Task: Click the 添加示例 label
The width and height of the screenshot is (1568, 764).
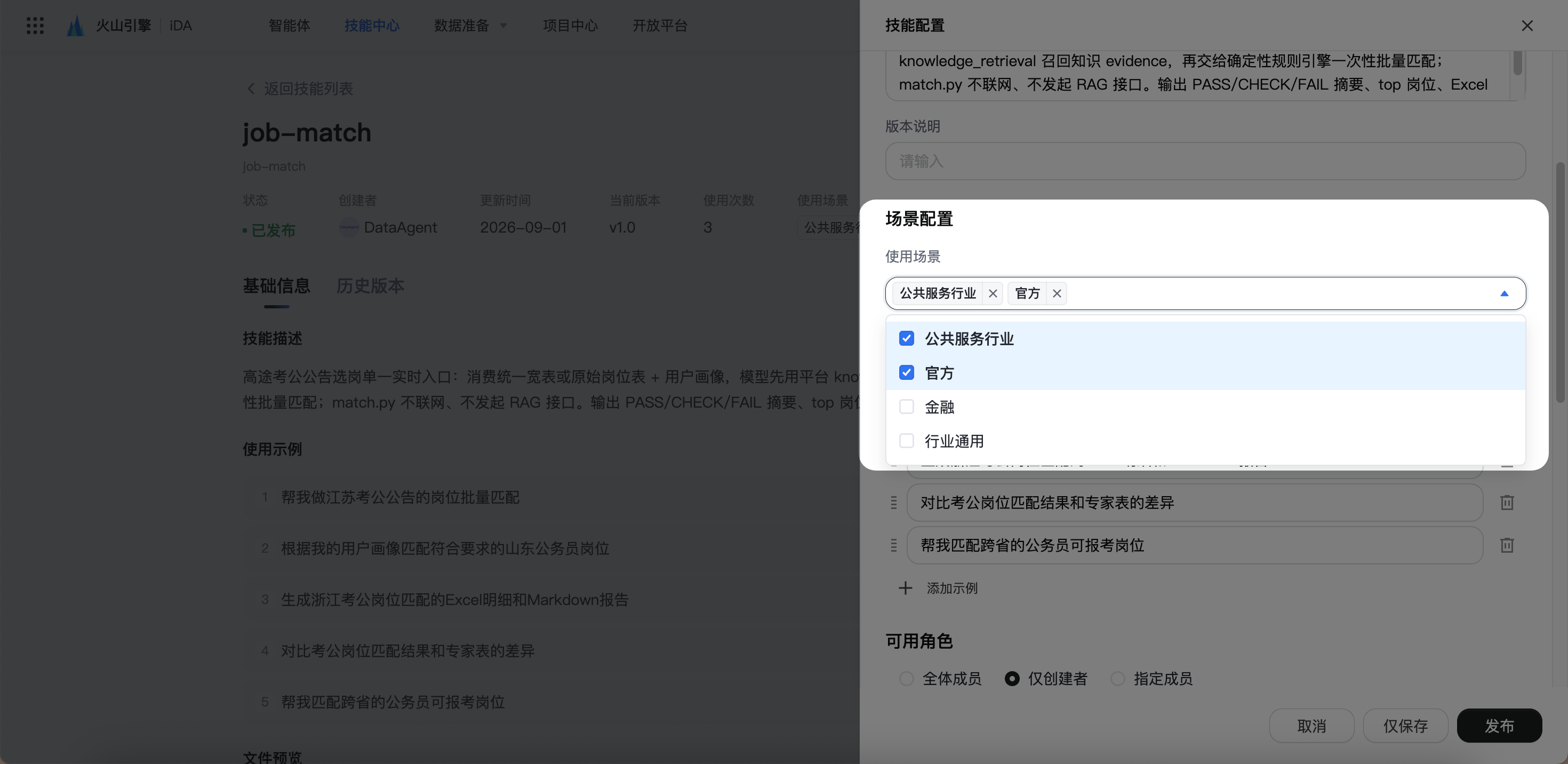Action: point(952,588)
